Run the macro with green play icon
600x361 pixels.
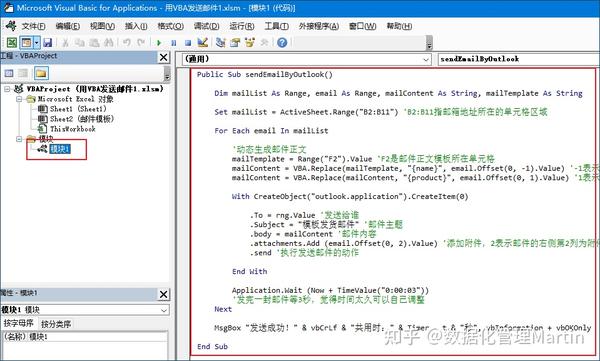coord(159,42)
